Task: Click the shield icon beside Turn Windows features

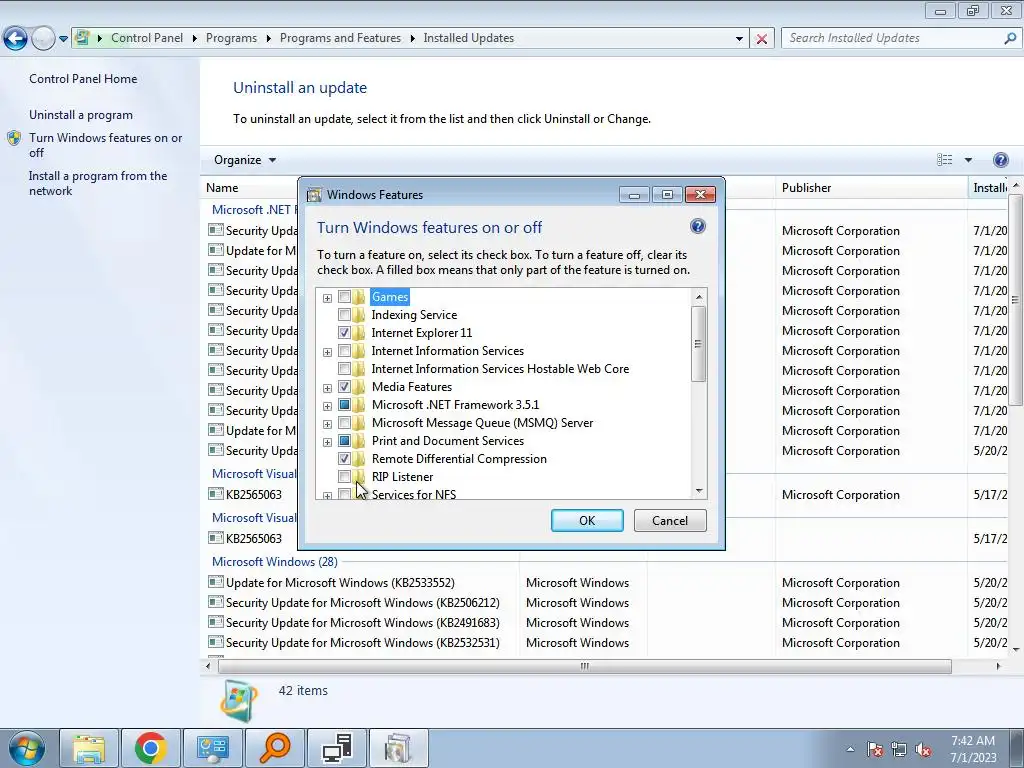Action: (x=14, y=138)
